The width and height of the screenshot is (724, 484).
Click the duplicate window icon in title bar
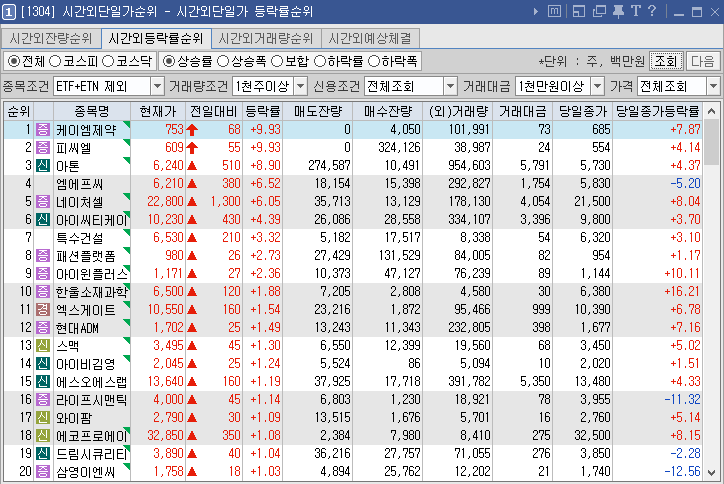[599, 11]
